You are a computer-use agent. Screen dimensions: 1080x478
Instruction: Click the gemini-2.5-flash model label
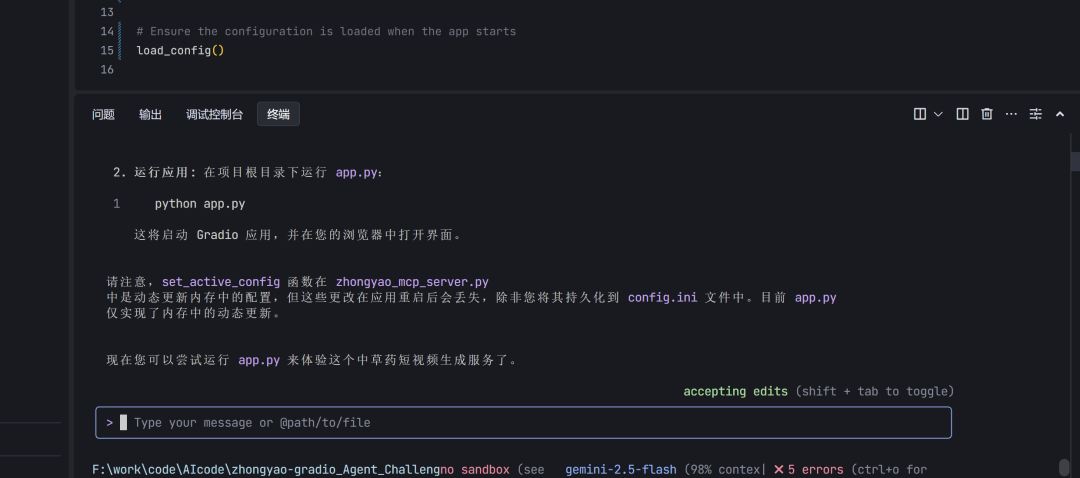(x=620, y=469)
